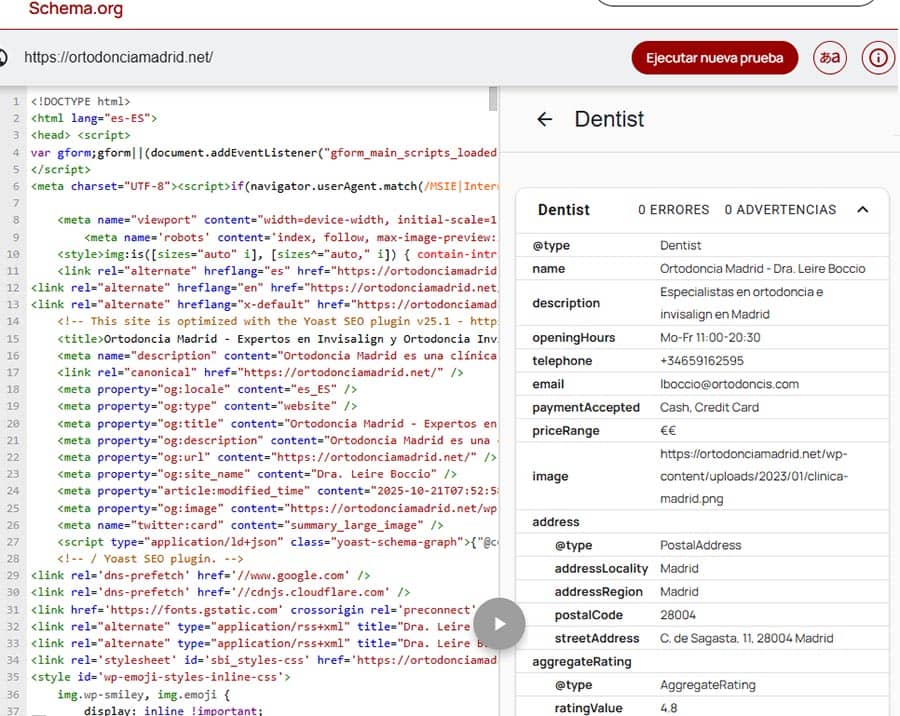The width and height of the screenshot is (900, 716).
Task: Click the DOCTYPE html line in the code
Action: click(x=80, y=102)
